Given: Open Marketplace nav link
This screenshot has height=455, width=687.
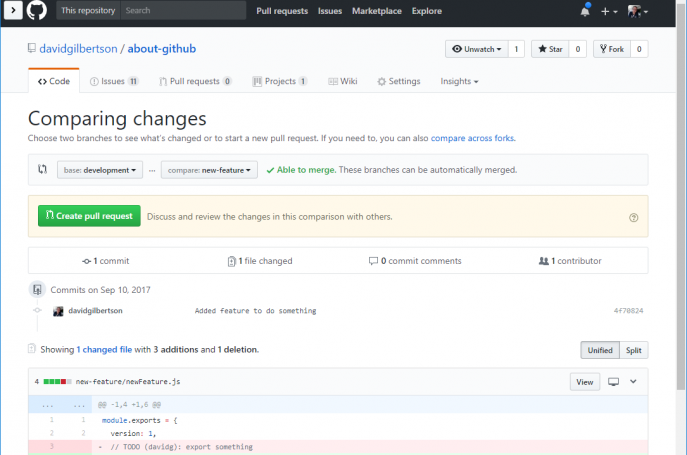Looking at the screenshot, I should pos(377,11).
